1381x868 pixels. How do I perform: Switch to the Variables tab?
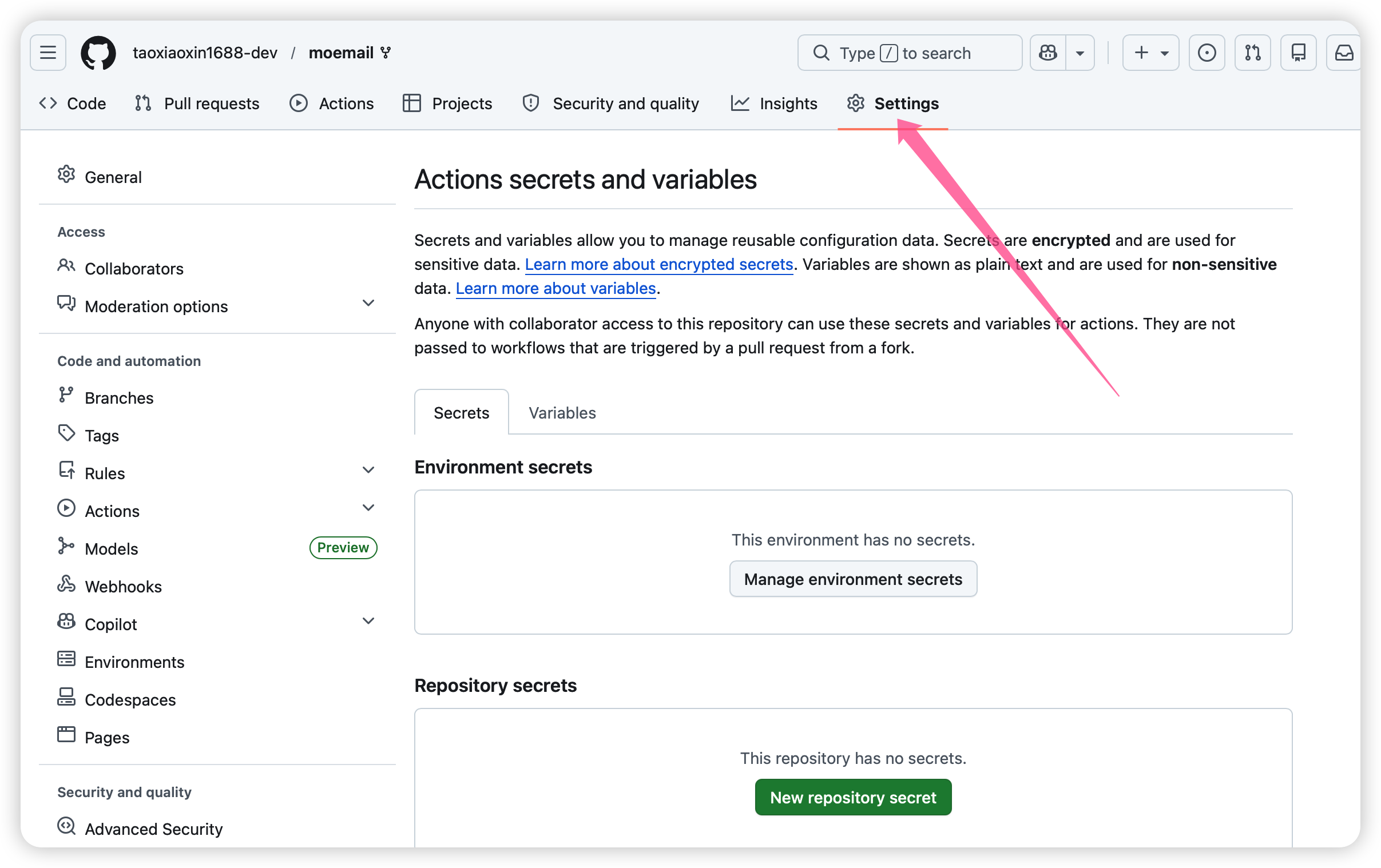[x=562, y=413]
